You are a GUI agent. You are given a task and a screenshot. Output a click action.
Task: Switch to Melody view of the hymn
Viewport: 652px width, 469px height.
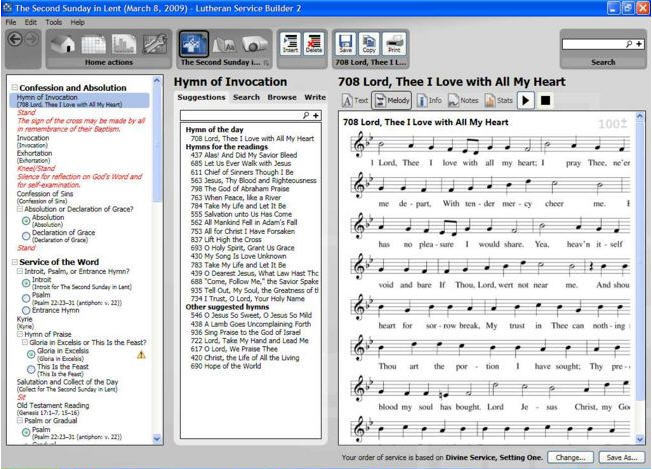[x=392, y=100]
